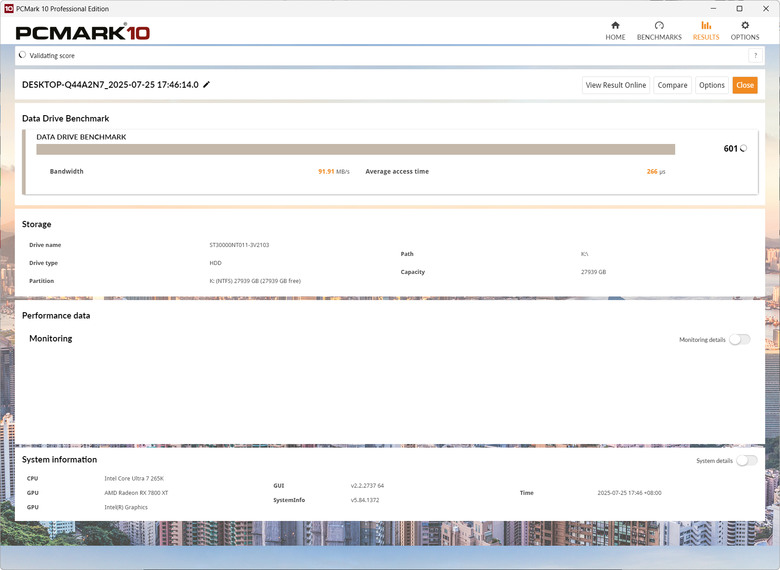This screenshot has width=780, height=570.
Task: Click View Result Online button
Action: tap(616, 85)
